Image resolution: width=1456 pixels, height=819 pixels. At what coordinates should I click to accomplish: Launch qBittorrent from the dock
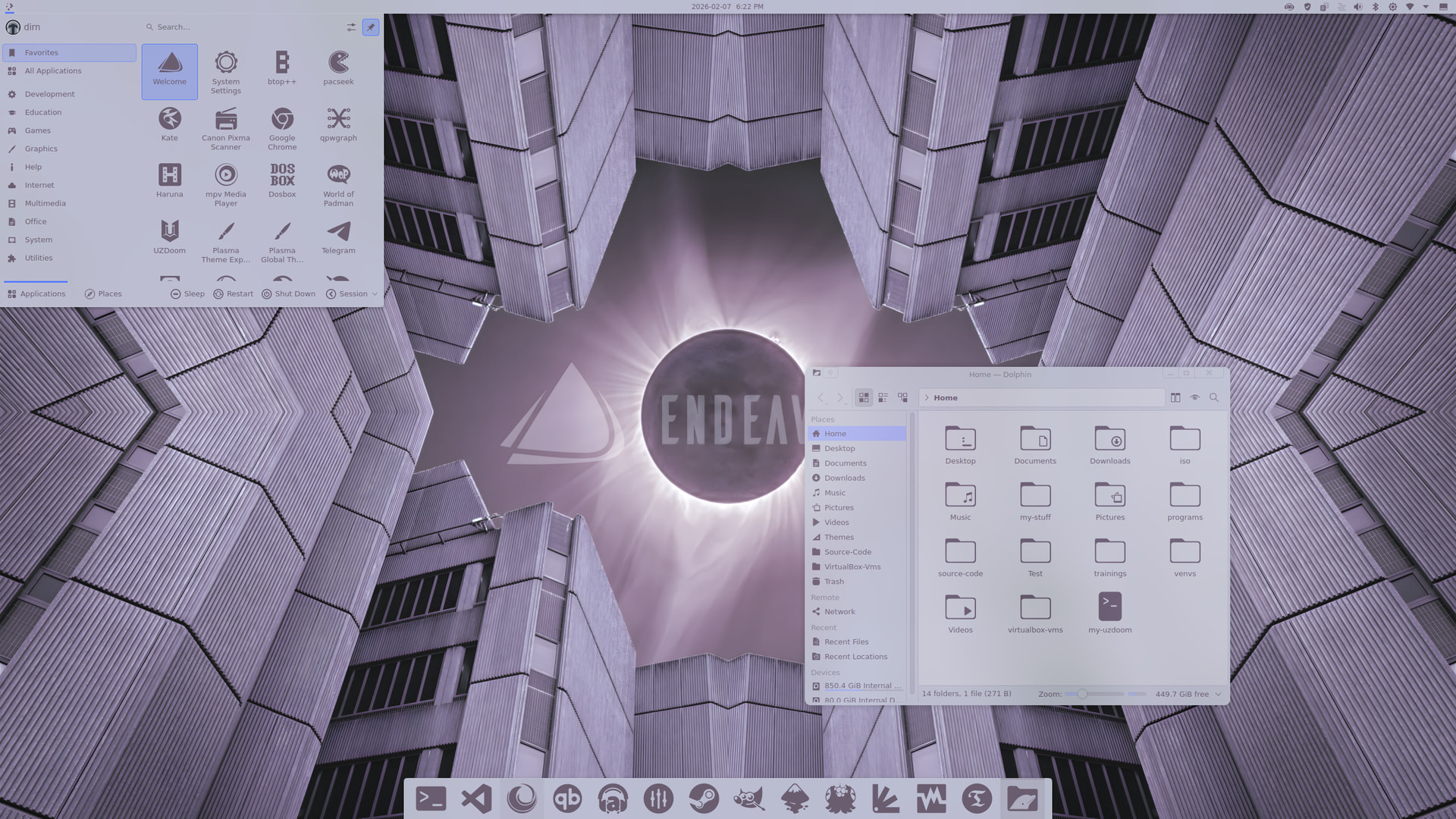pyautogui.click(x=567, y=799)
